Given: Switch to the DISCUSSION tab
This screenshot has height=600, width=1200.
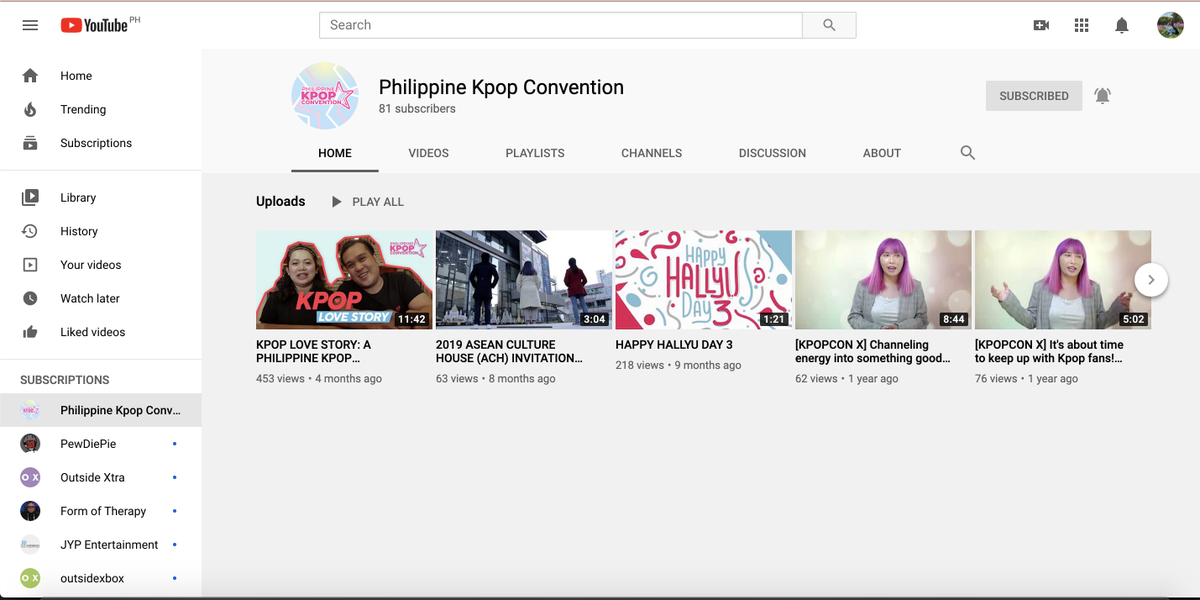Looking at the screenshot, I should (772, 153).
